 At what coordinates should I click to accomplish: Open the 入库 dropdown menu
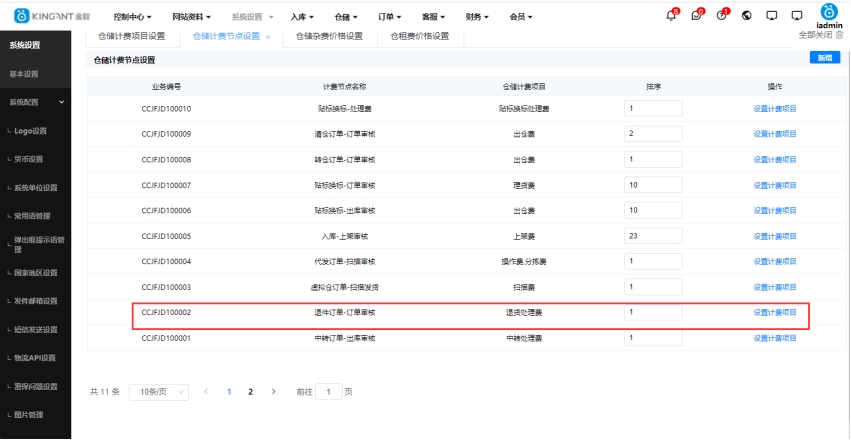(302, 17)
